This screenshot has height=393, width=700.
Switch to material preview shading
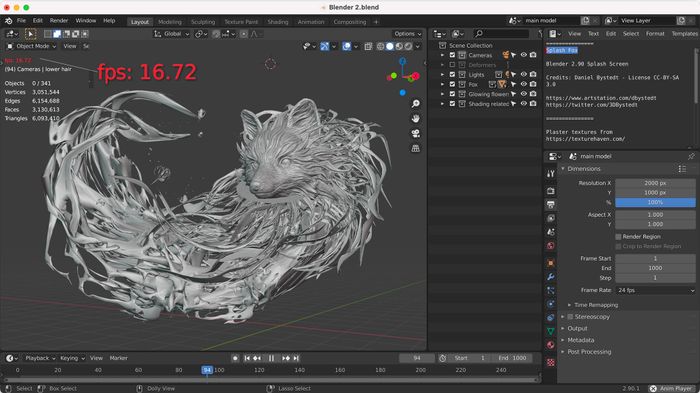[x=399, y=46]
